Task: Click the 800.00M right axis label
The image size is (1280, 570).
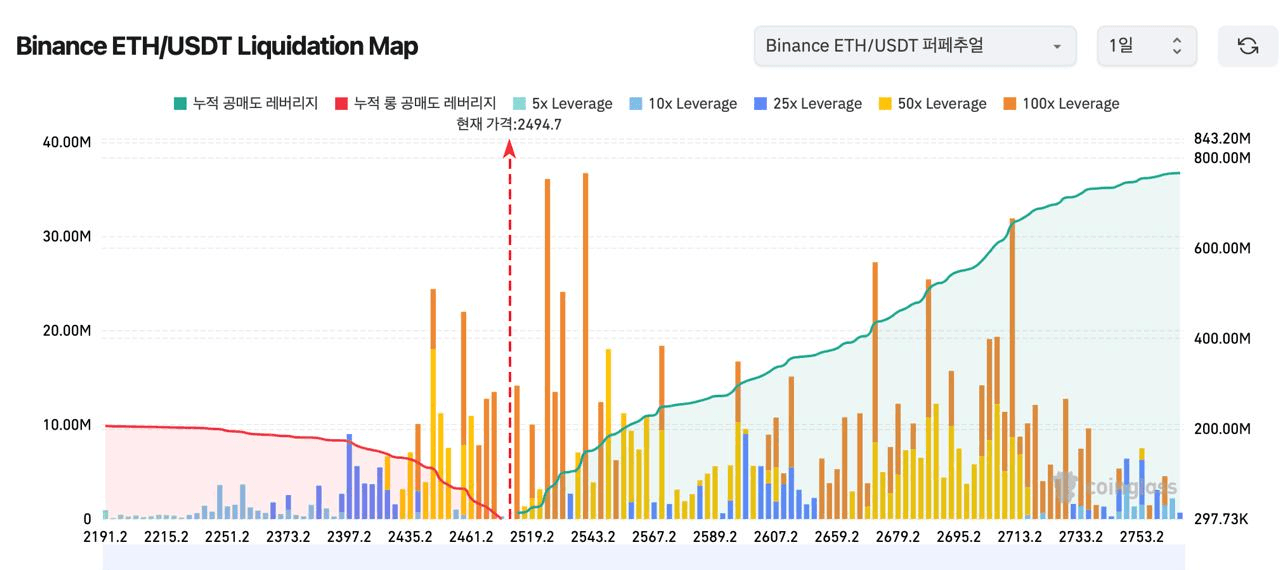Action: (x=1222, y=158)
